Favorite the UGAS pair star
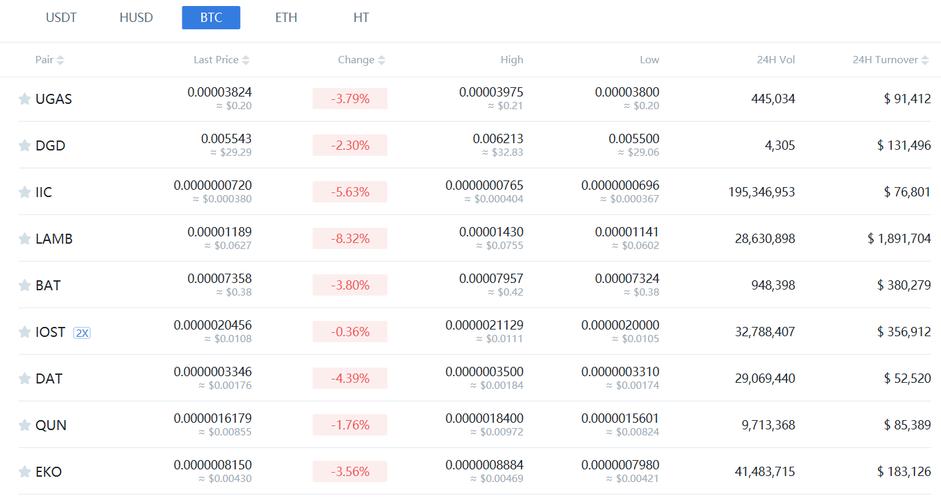The image size is (941, 500). point(25,99)
